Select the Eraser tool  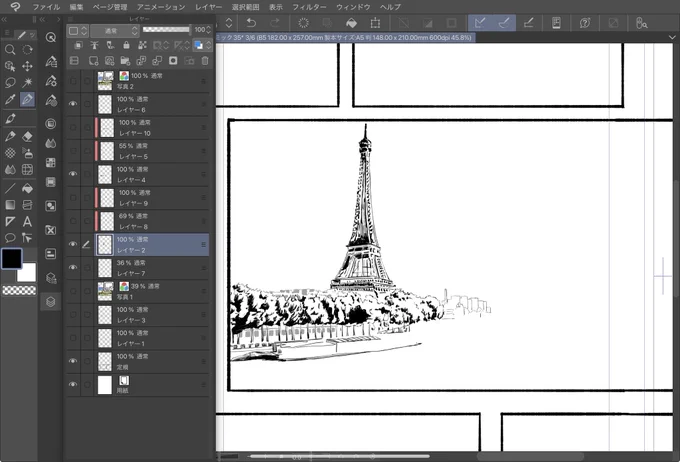(x=27, y=136)
